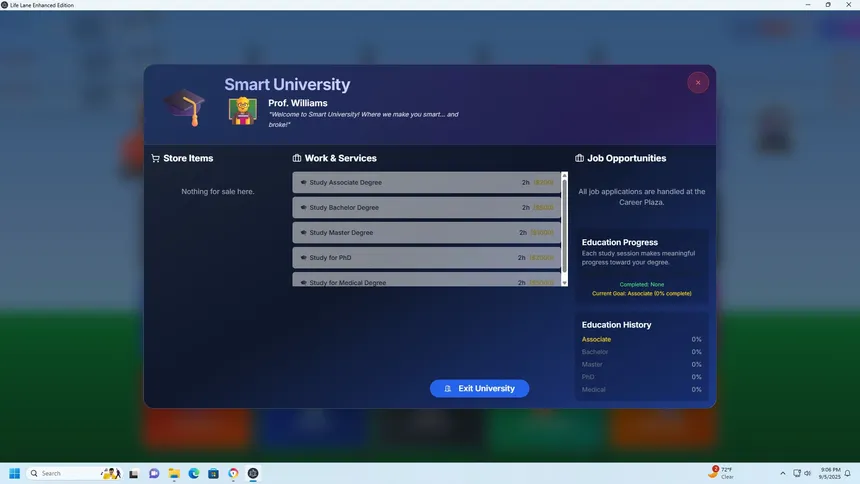Click the Education Progress panel heading
860x484 pixels.
620,242
